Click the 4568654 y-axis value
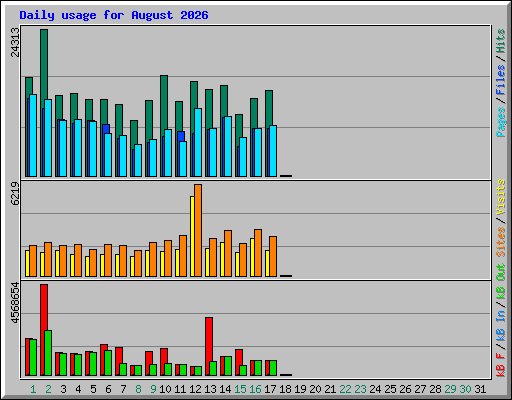 (x=15, y=303)
